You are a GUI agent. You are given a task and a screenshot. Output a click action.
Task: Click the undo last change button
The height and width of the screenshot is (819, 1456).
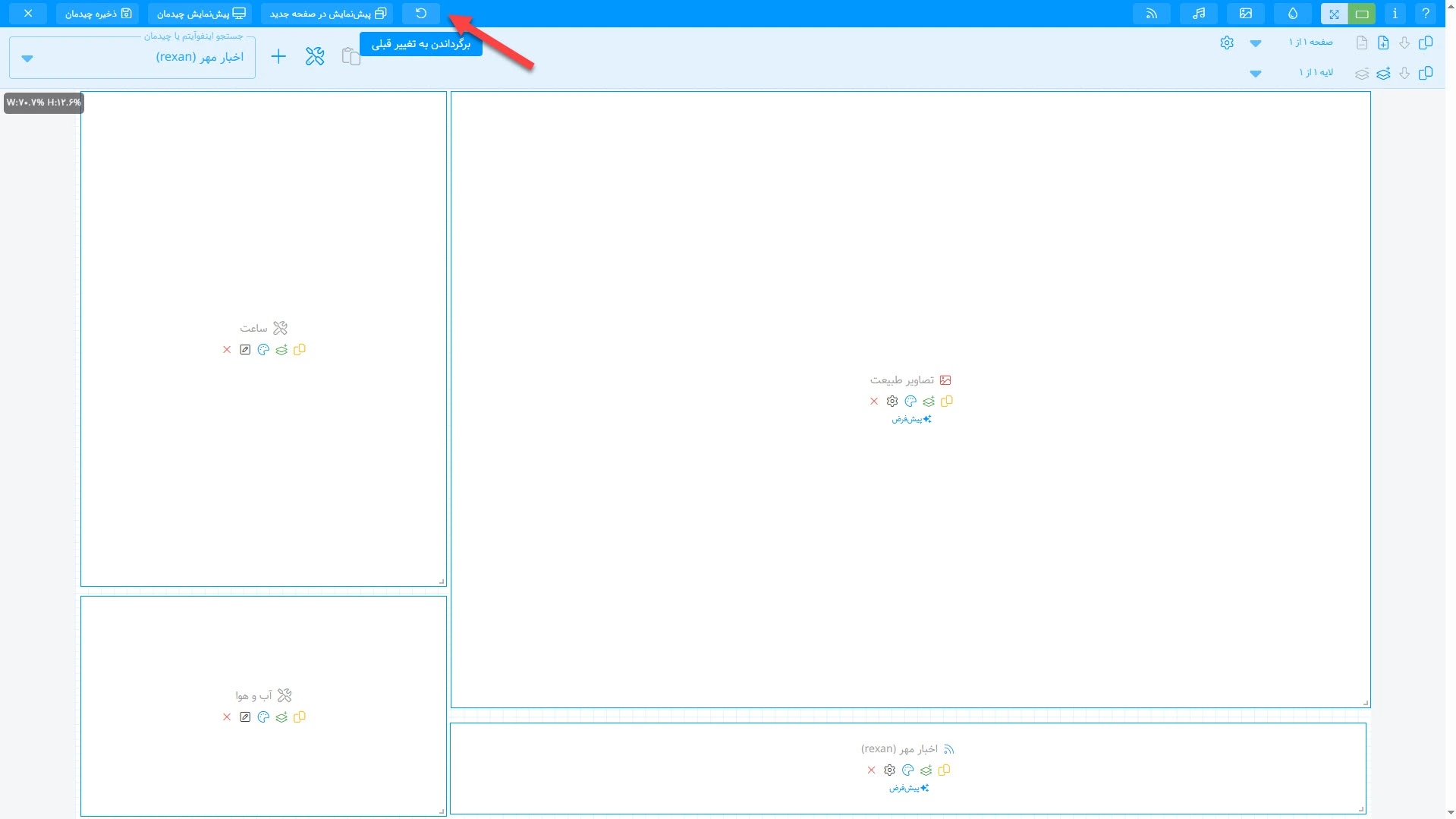click(x=421, y=14)
